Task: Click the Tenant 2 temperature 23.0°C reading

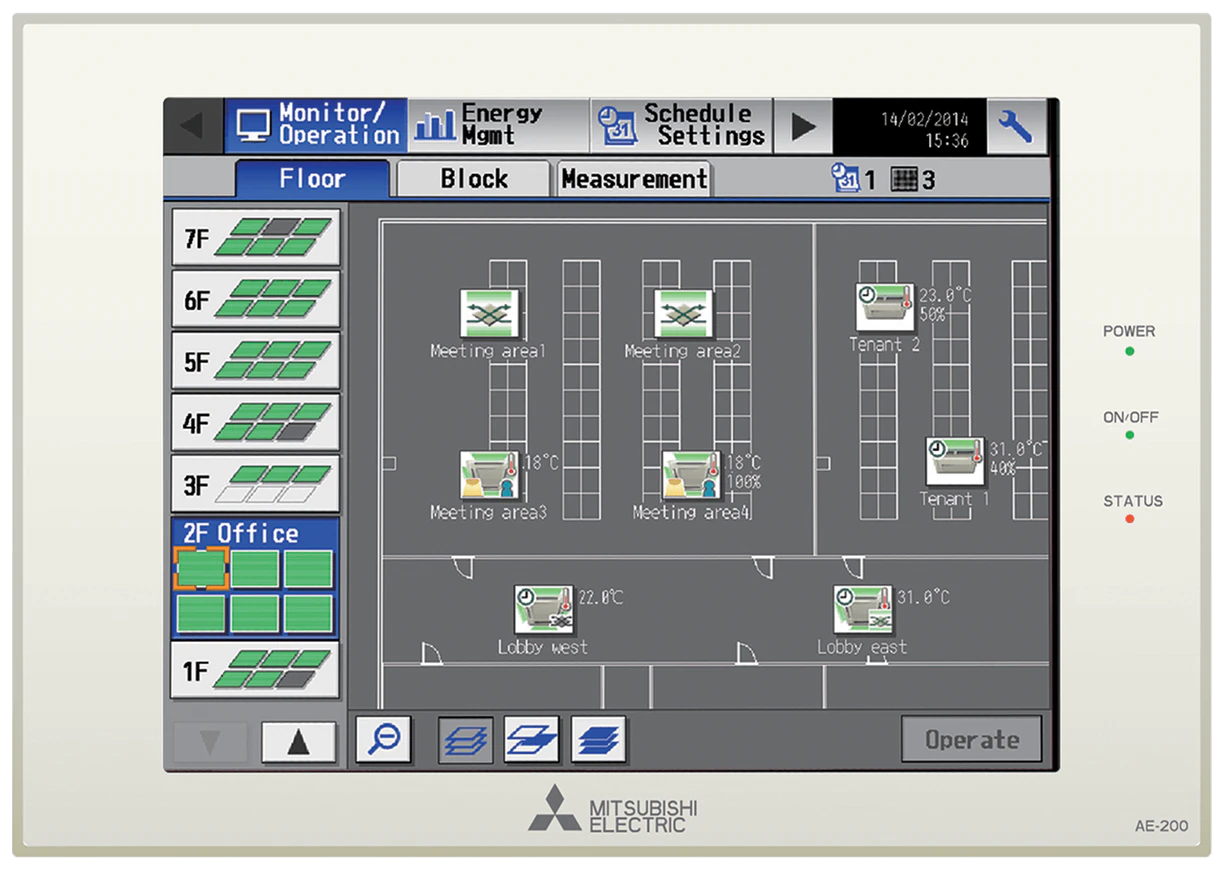Action: (945, 295)
